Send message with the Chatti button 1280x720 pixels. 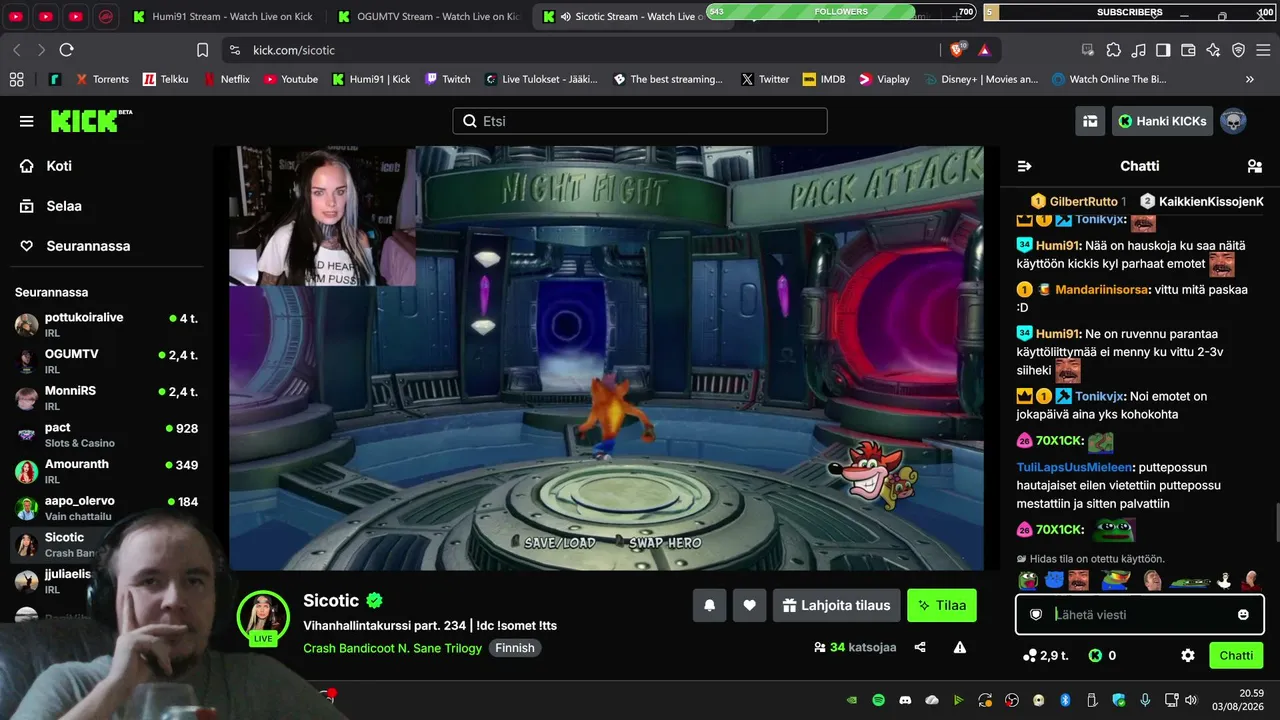pos(1236,656)
